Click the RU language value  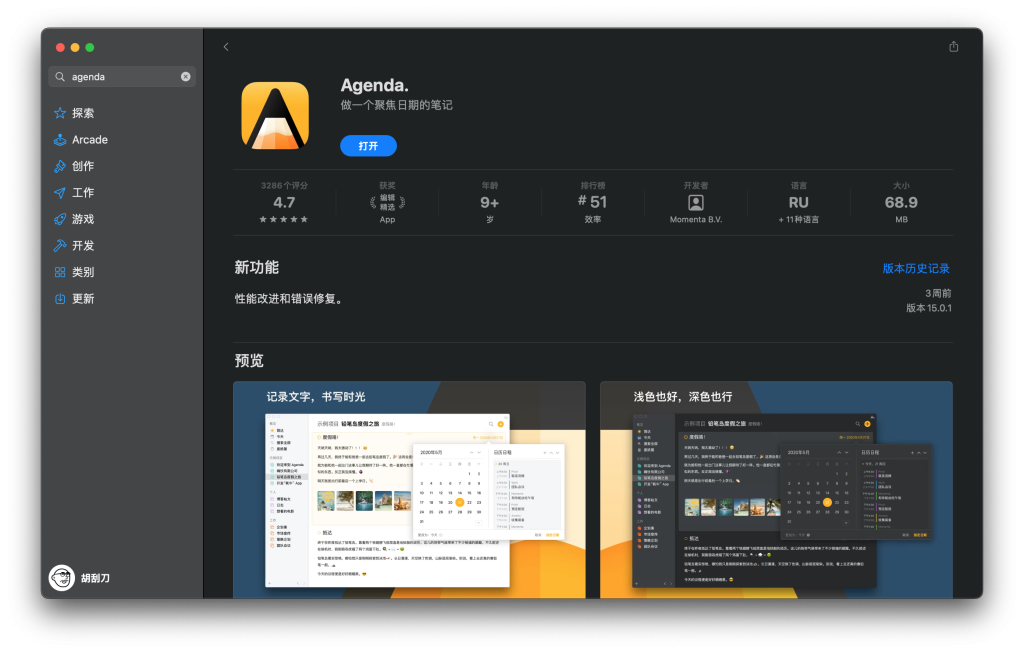(x=798, y=202)
